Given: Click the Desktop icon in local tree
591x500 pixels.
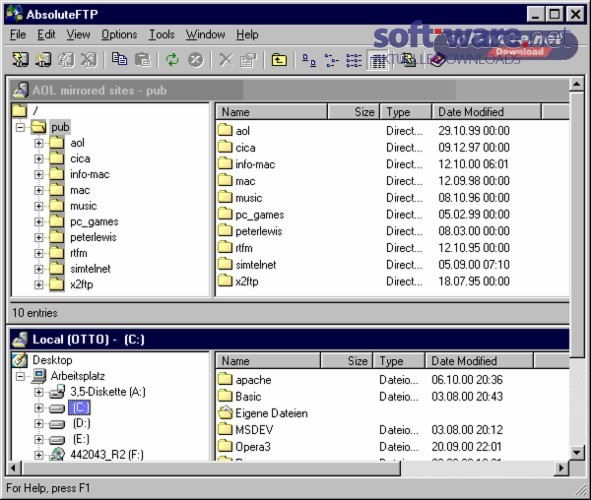Looking at the screenshot, I should [20, 360].
